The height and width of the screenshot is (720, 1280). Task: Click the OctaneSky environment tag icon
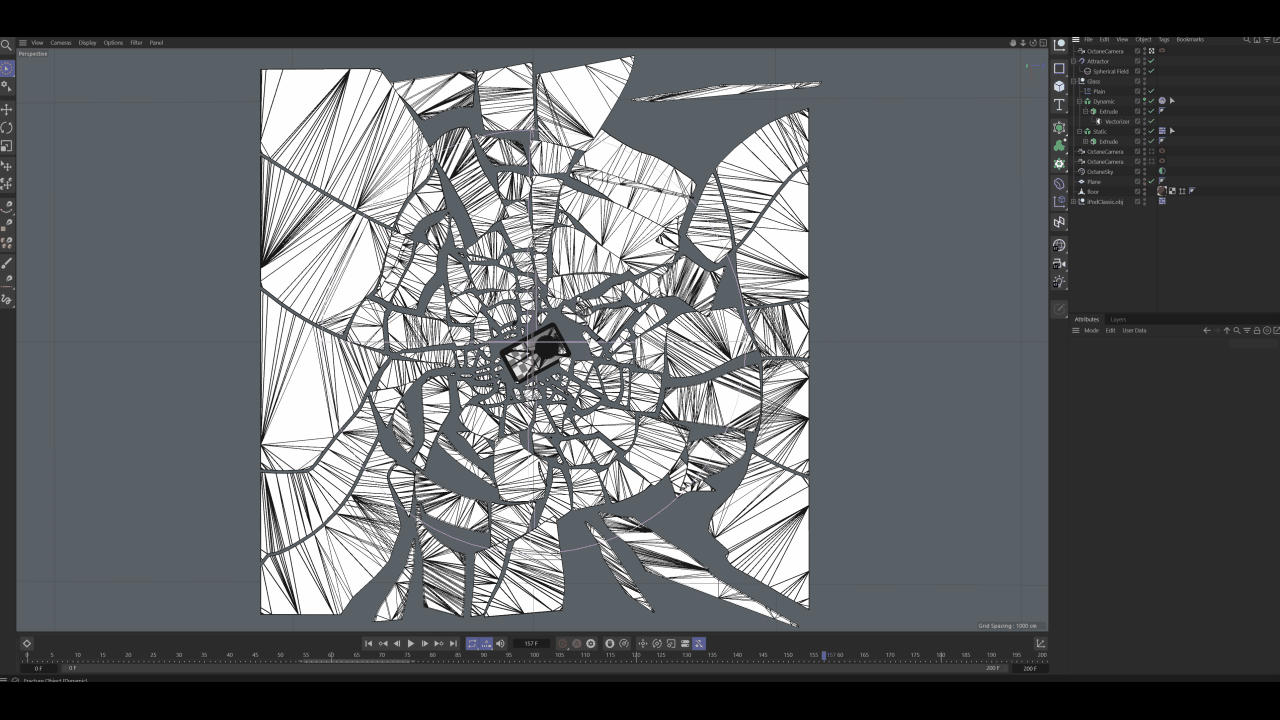pos(1162,171)
